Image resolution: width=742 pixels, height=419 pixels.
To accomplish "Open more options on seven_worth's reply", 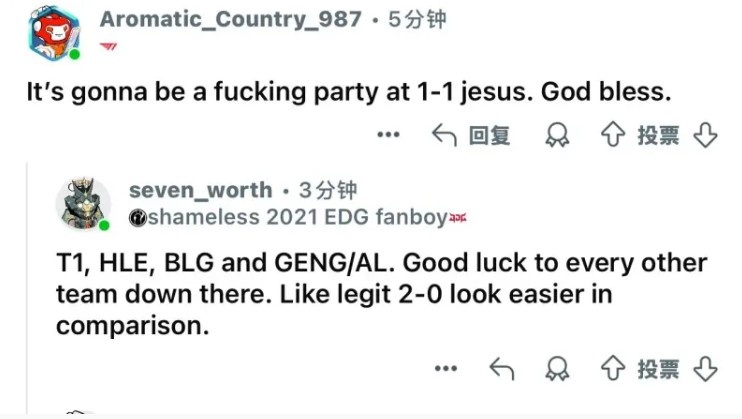I will (x=446, y=369).
